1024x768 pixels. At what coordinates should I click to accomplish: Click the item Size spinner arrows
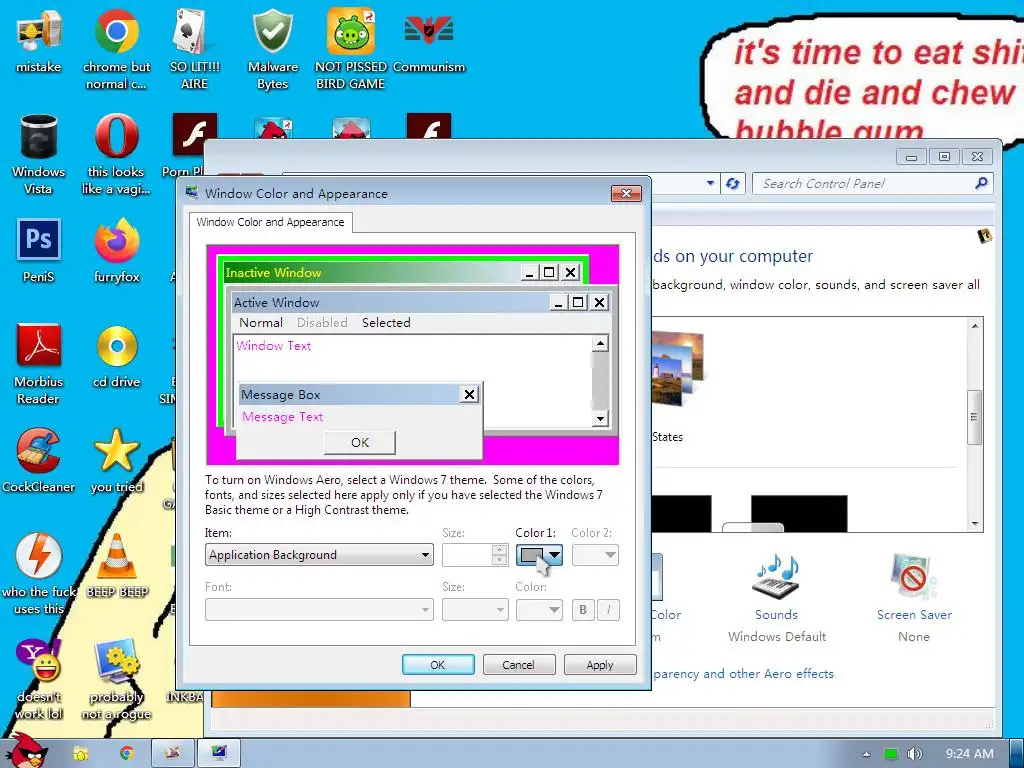coord(500,554)
